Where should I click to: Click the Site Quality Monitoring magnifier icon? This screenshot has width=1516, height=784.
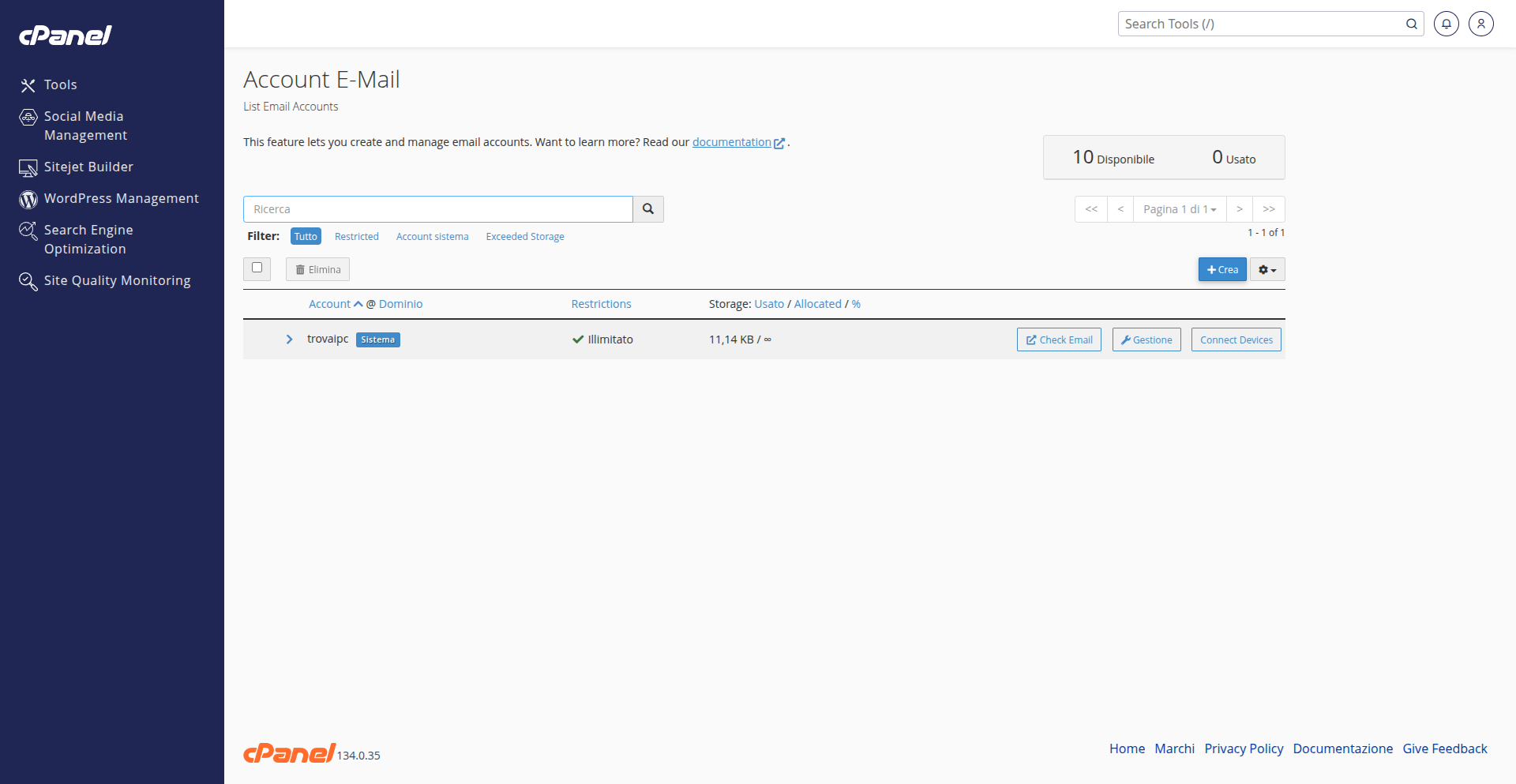[x=28, y=282]
